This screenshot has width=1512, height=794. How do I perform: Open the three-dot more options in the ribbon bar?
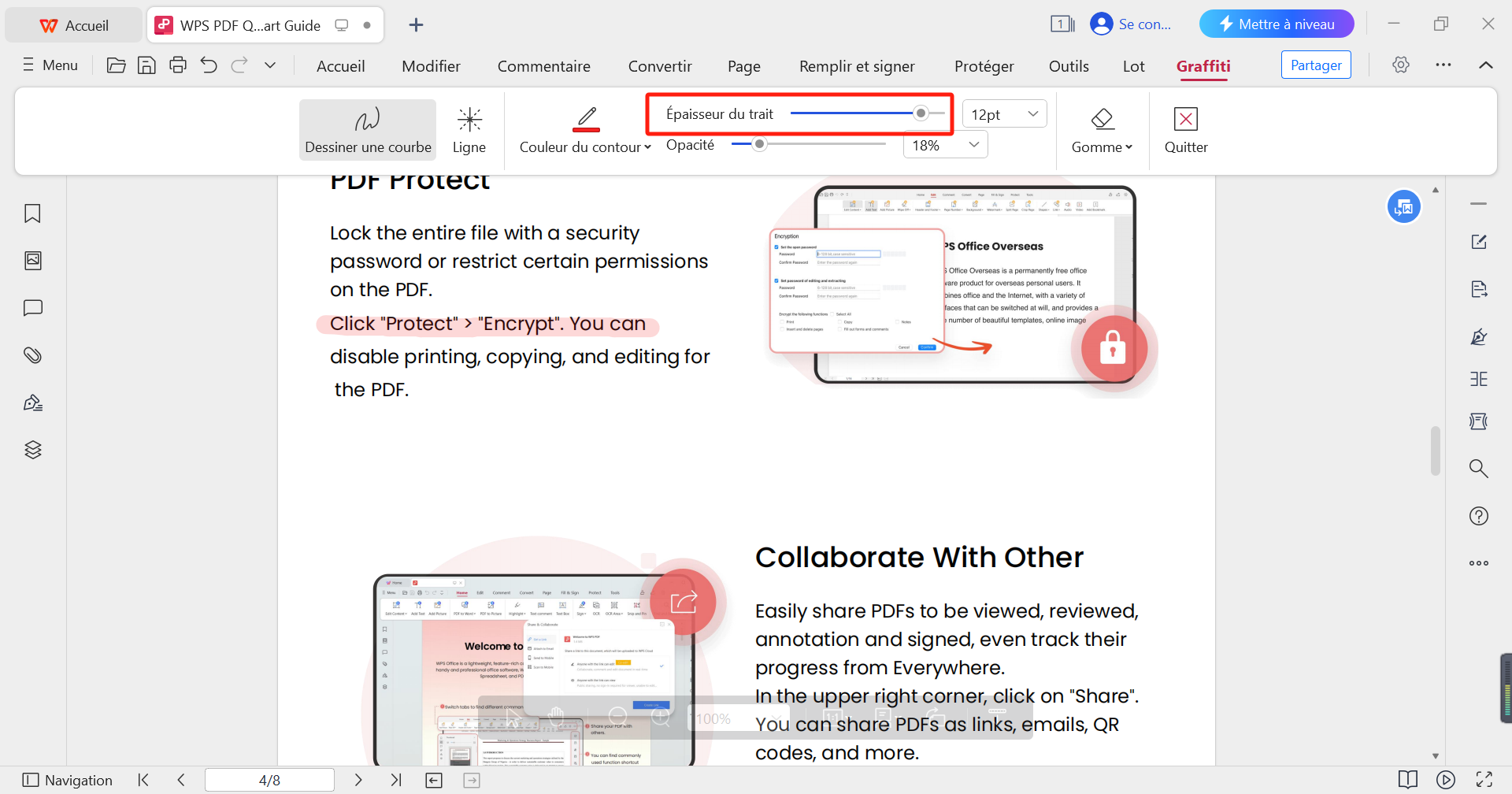click(x=1443, y=65)
